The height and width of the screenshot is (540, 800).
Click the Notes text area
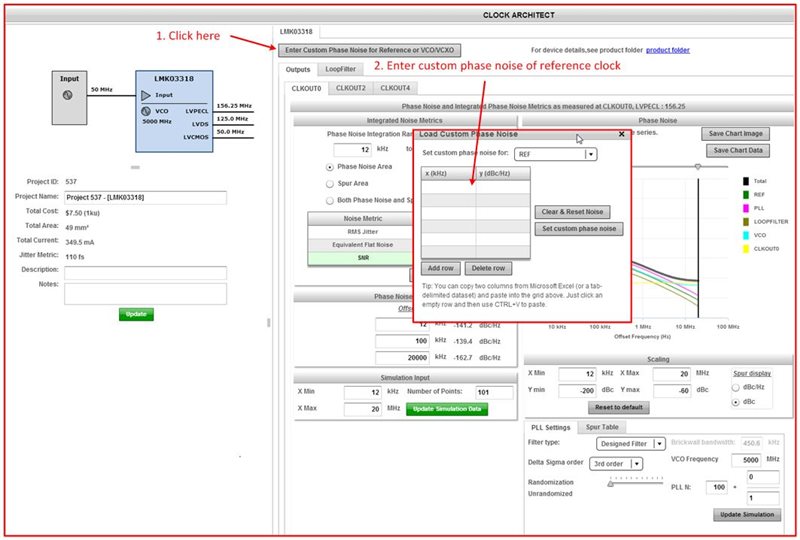point(145,293)
